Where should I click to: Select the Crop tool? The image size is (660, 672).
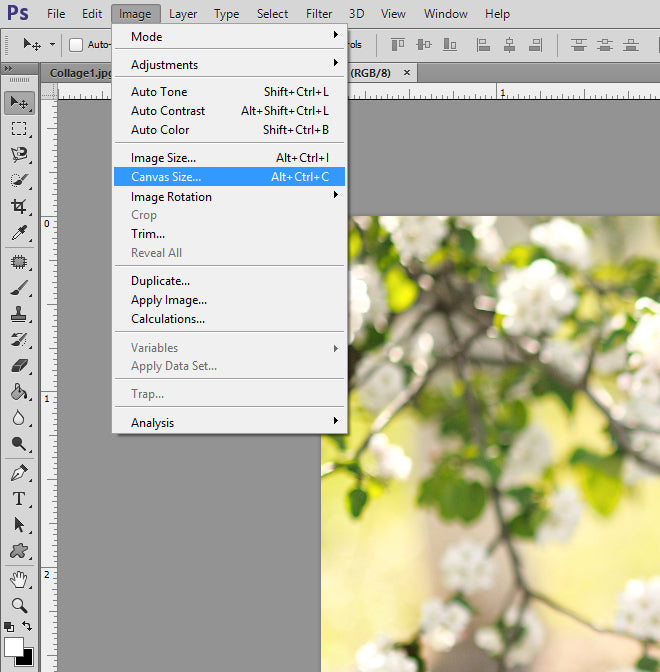pos(19,206)
